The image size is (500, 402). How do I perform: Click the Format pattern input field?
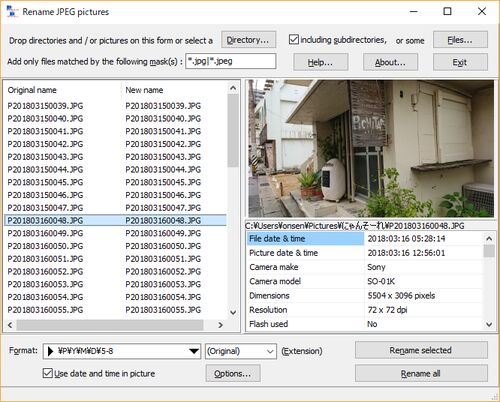(x=122, y=351)
